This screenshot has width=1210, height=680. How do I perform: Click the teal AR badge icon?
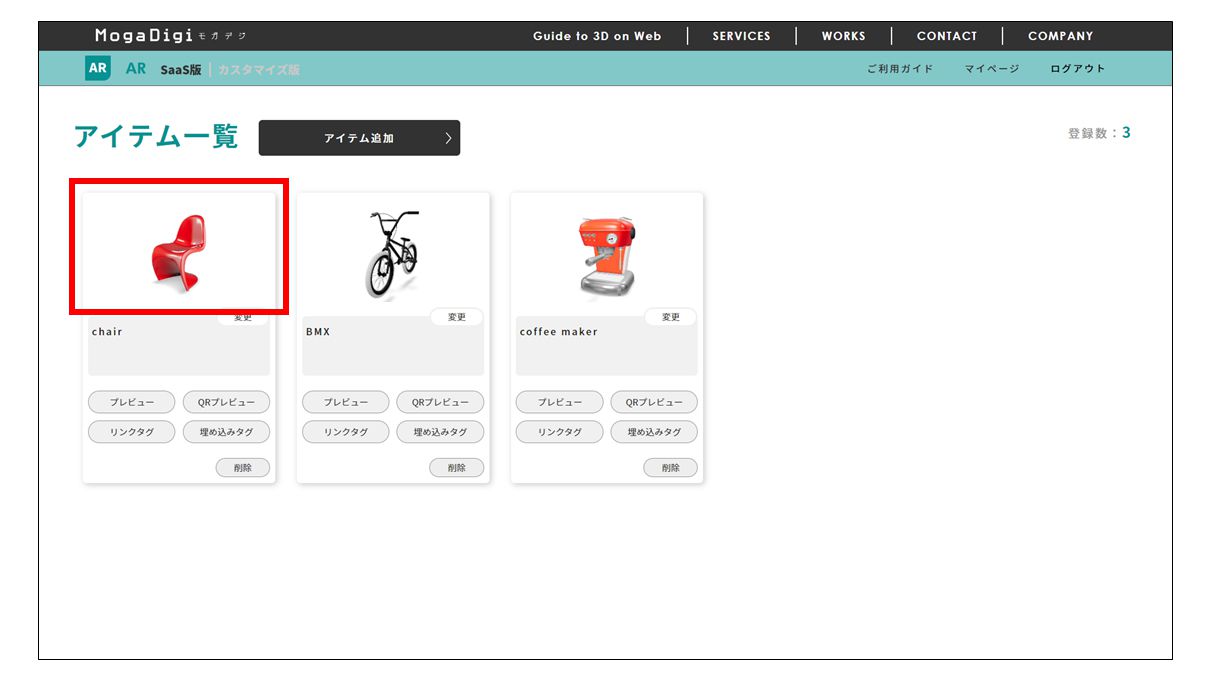coord(98,69)
